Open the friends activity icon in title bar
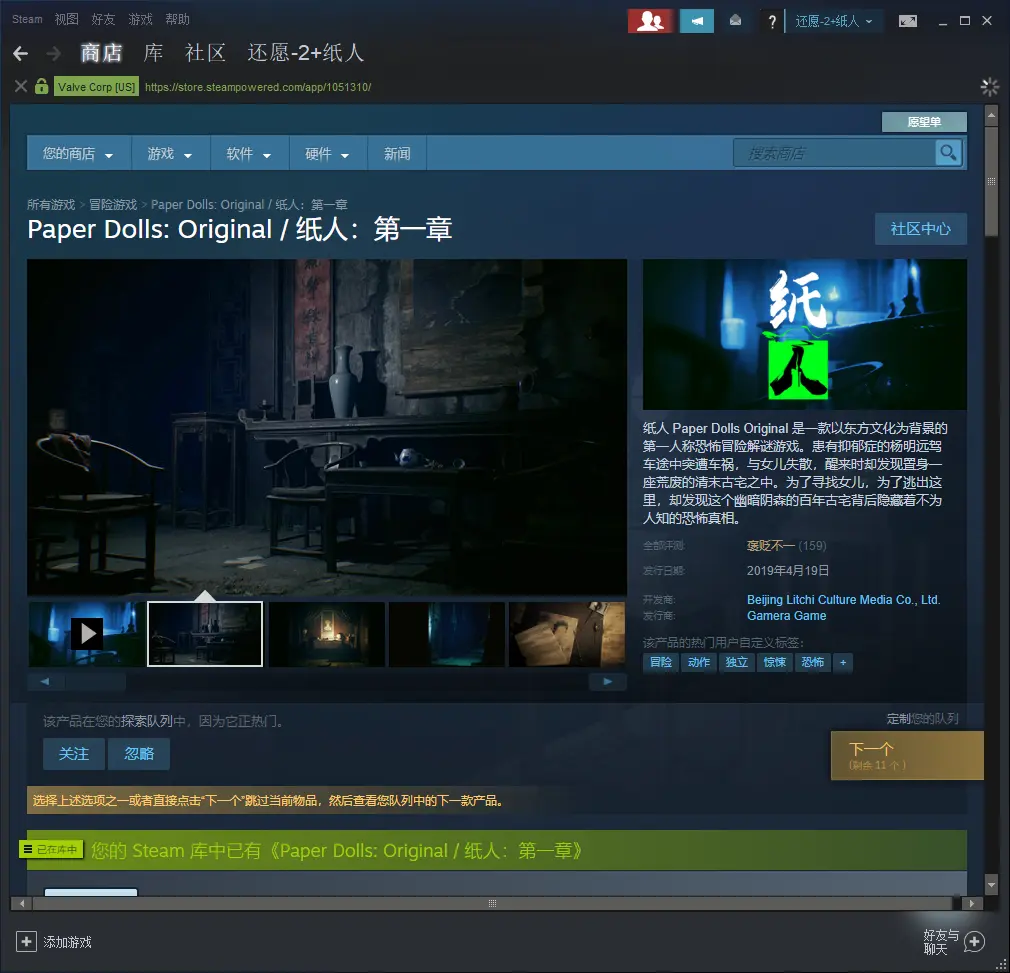Viewport: 1010px width, 973px height. (651, 21)
